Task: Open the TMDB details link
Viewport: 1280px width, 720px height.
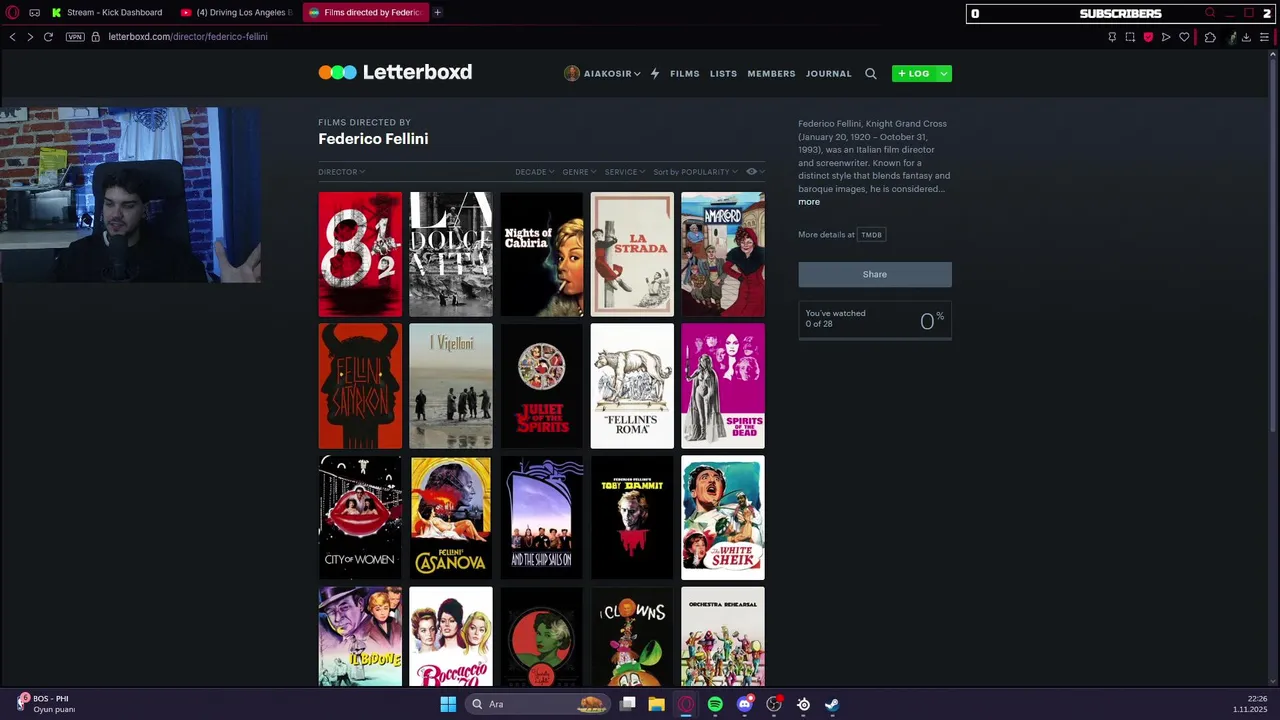Action: (872, 235)
